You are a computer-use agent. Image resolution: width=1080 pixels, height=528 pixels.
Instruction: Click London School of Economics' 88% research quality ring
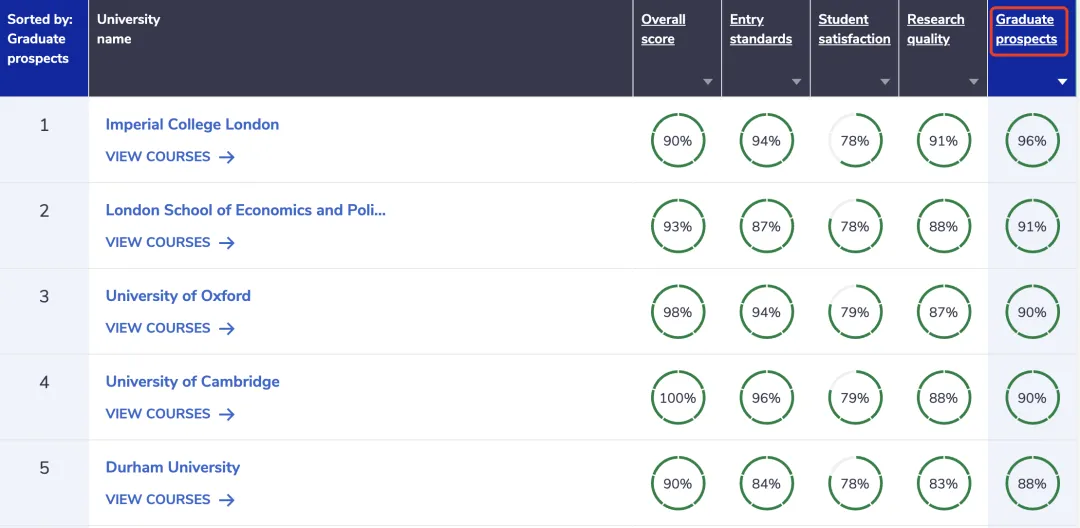(943, 227)
